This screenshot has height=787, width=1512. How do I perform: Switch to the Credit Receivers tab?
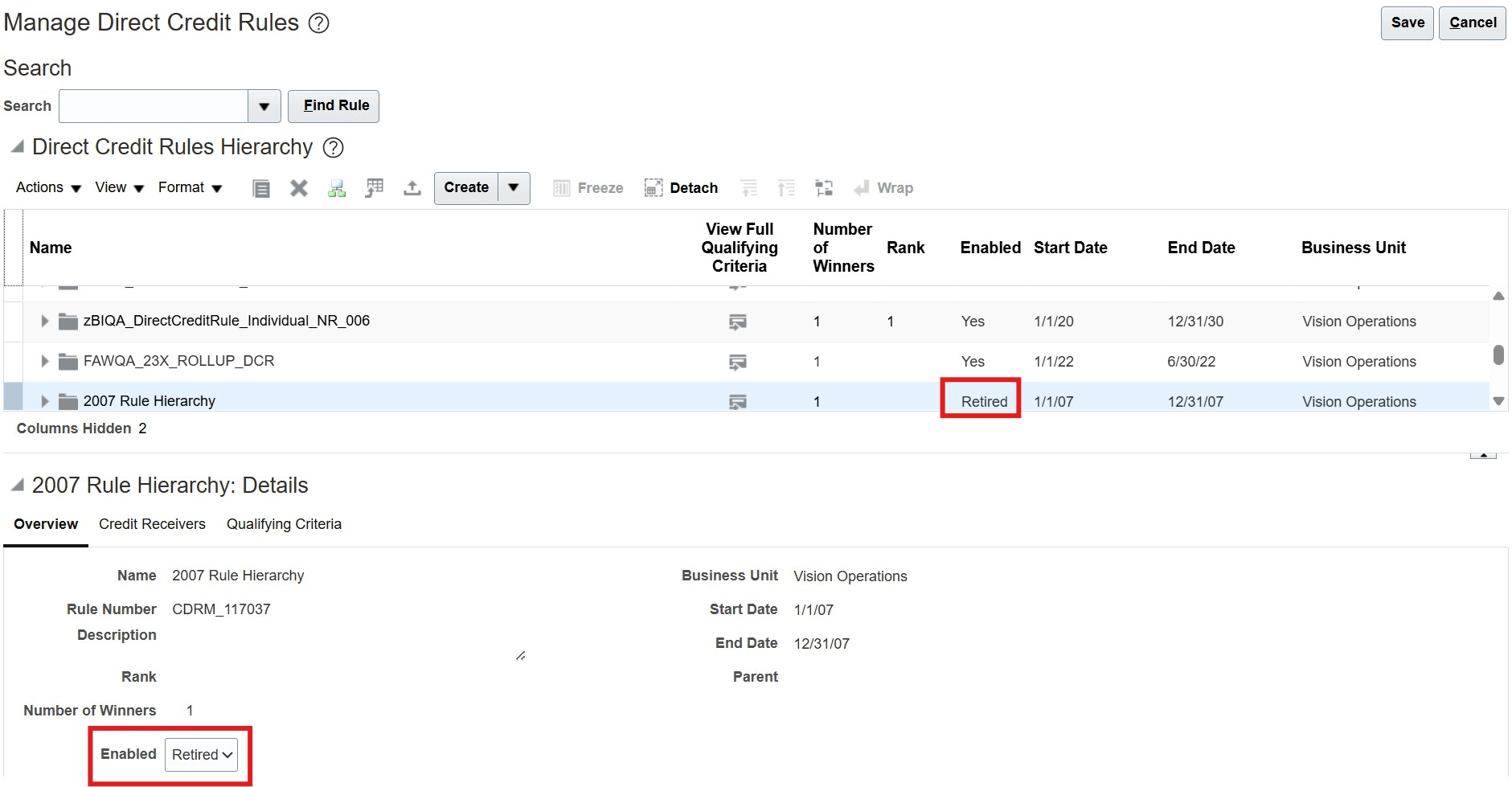152,524
